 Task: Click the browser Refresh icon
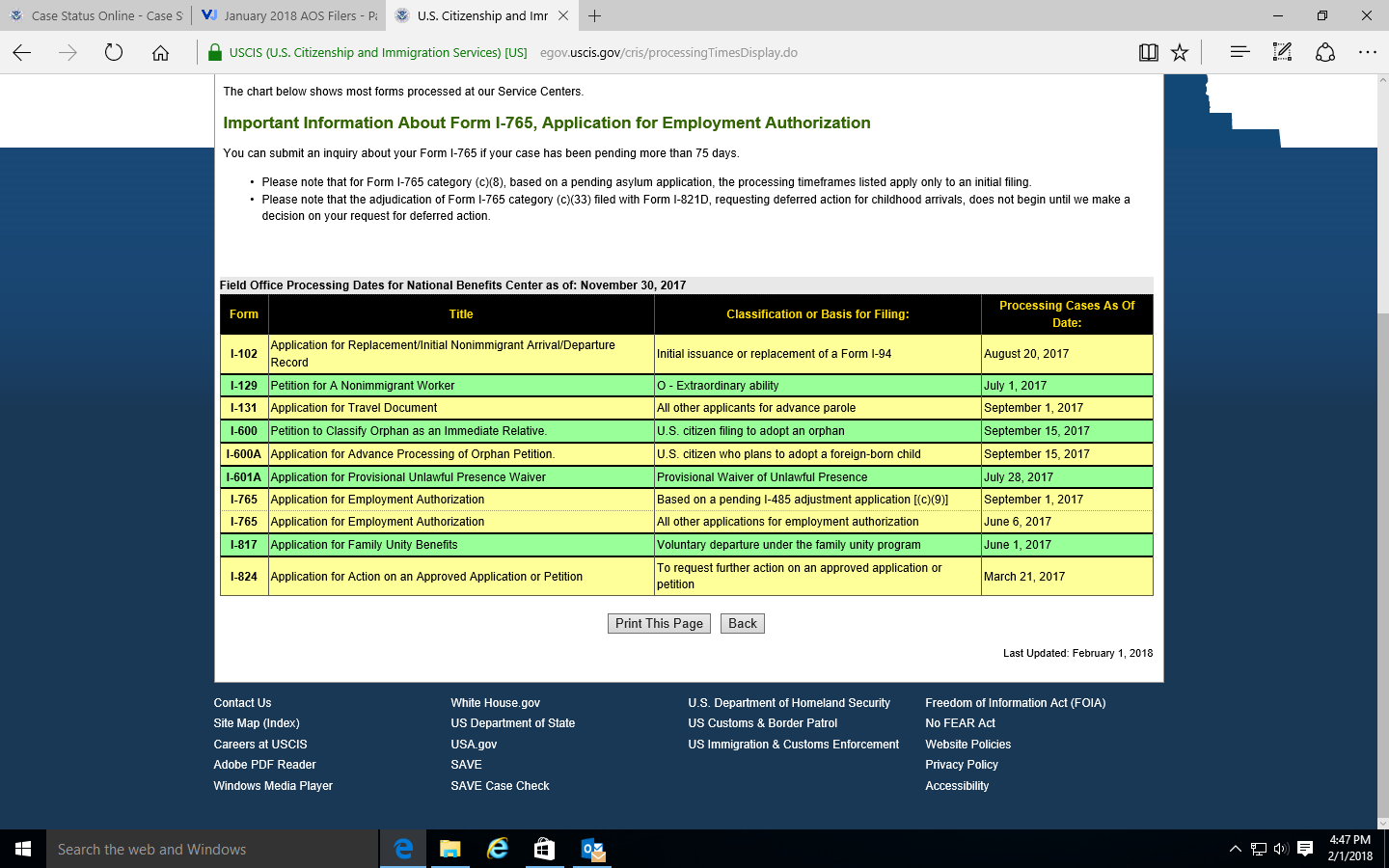pos(114,53)
